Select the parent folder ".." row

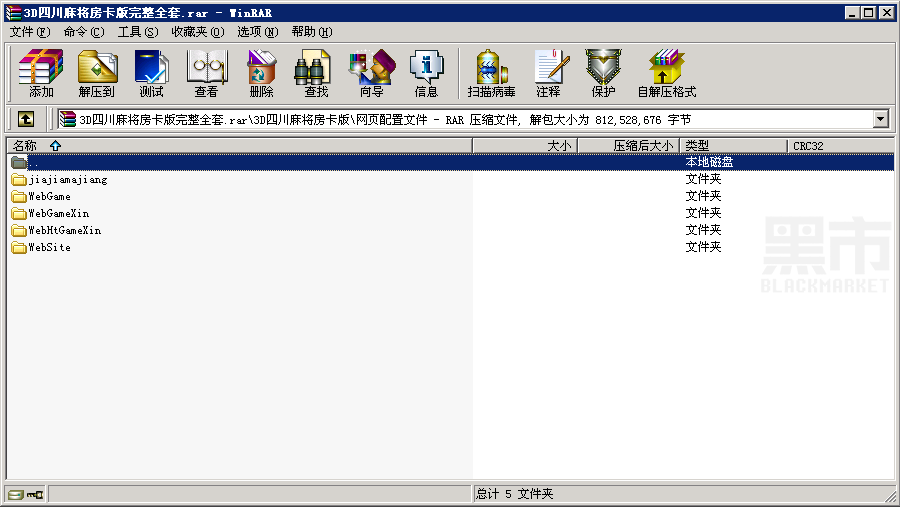451,162
